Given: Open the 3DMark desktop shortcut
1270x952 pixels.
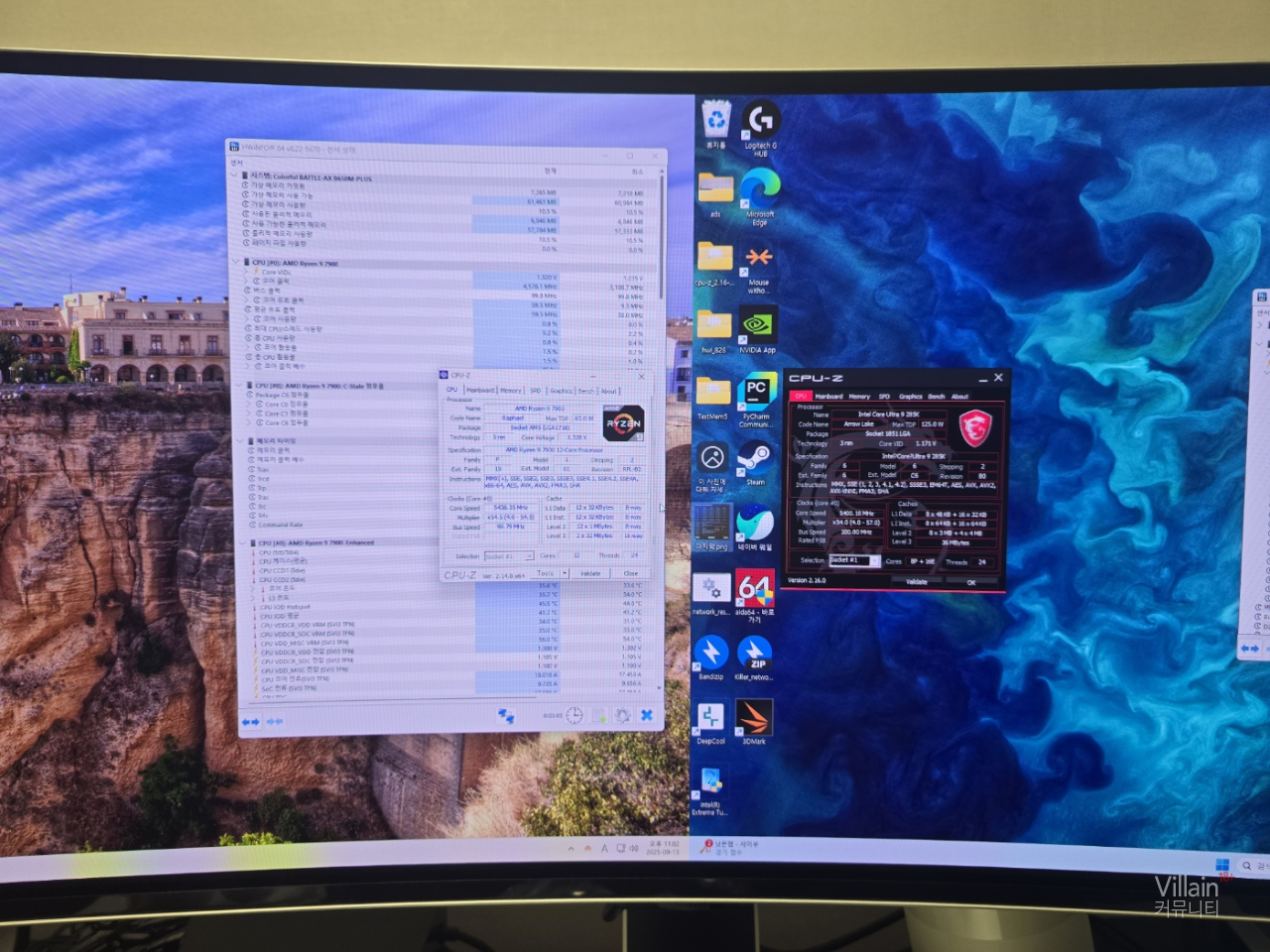Looking at the screenshot, I should (753, 718).
